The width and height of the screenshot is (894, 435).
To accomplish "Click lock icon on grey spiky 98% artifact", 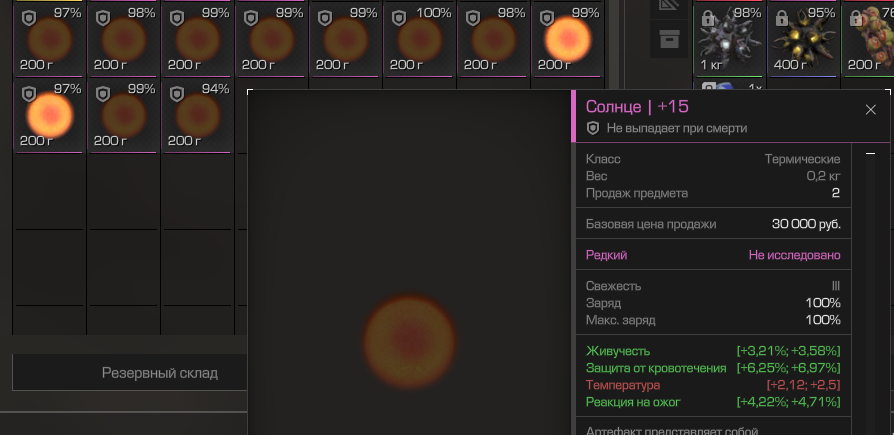I will [x=708, y=19].
